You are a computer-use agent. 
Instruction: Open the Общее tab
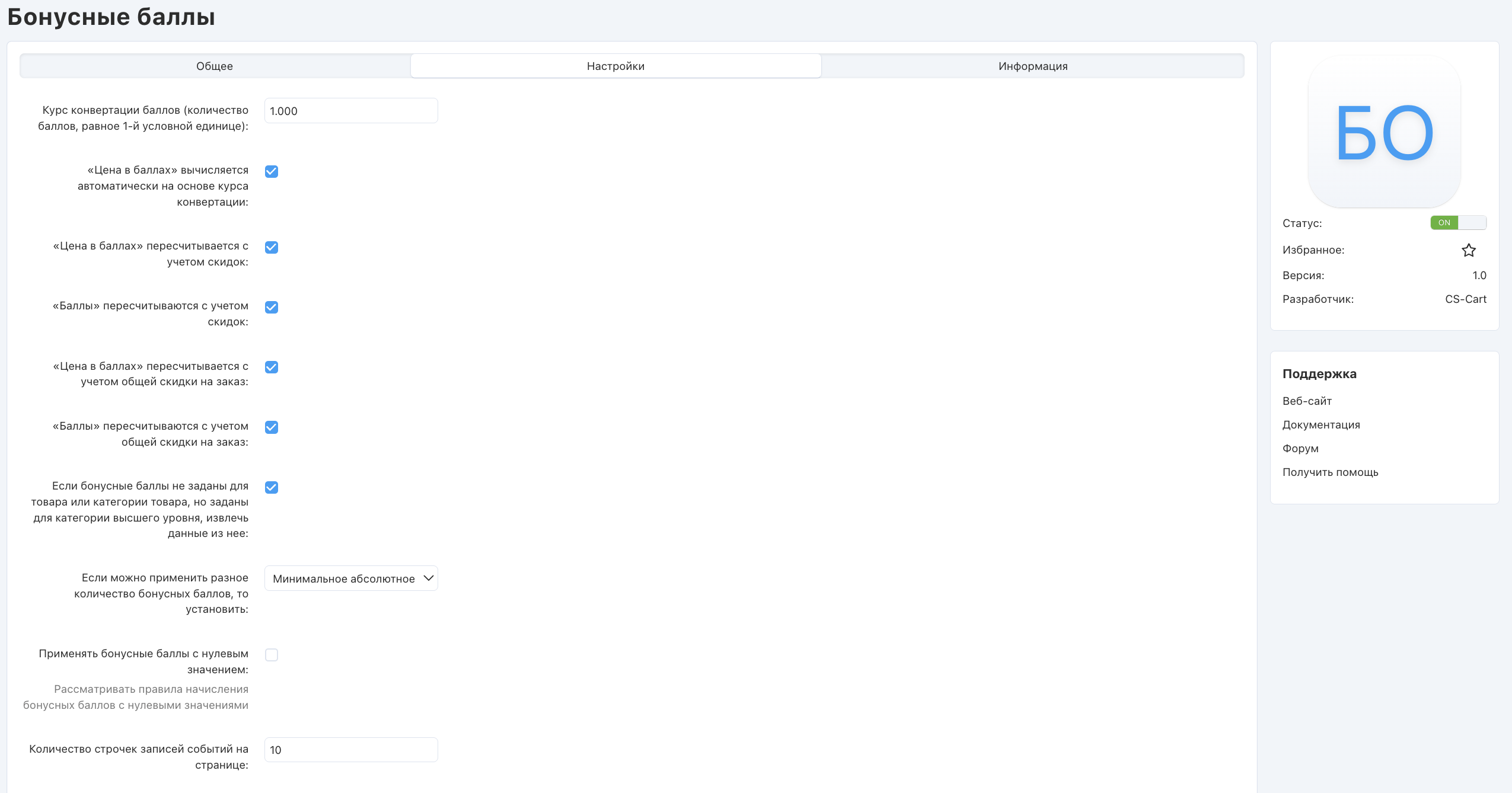(215, 66)
